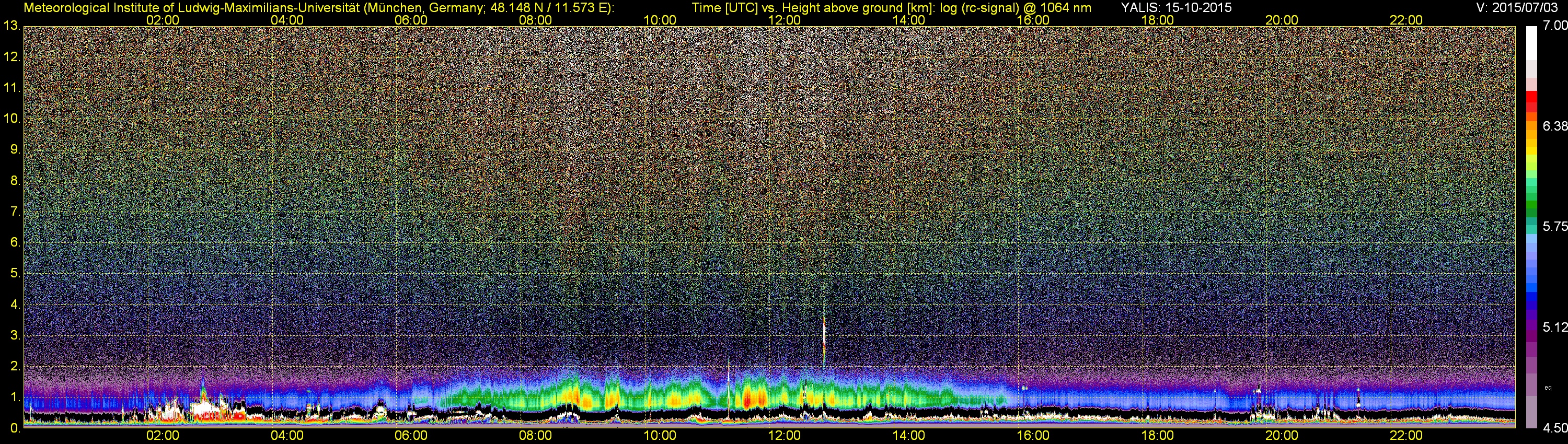Click the 10. km height axis label
Screen dimensions: 1568x444
pos(11,119)
